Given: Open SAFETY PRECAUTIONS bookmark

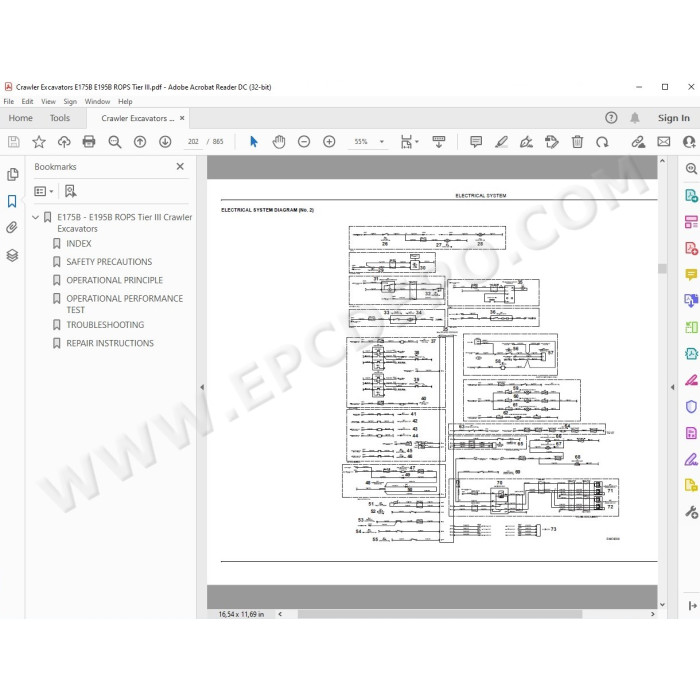Looking at the screenshot, I should pos(109,262).
